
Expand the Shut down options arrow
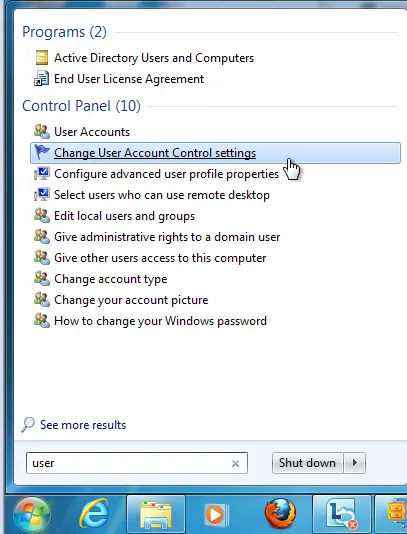pos(355,463)
